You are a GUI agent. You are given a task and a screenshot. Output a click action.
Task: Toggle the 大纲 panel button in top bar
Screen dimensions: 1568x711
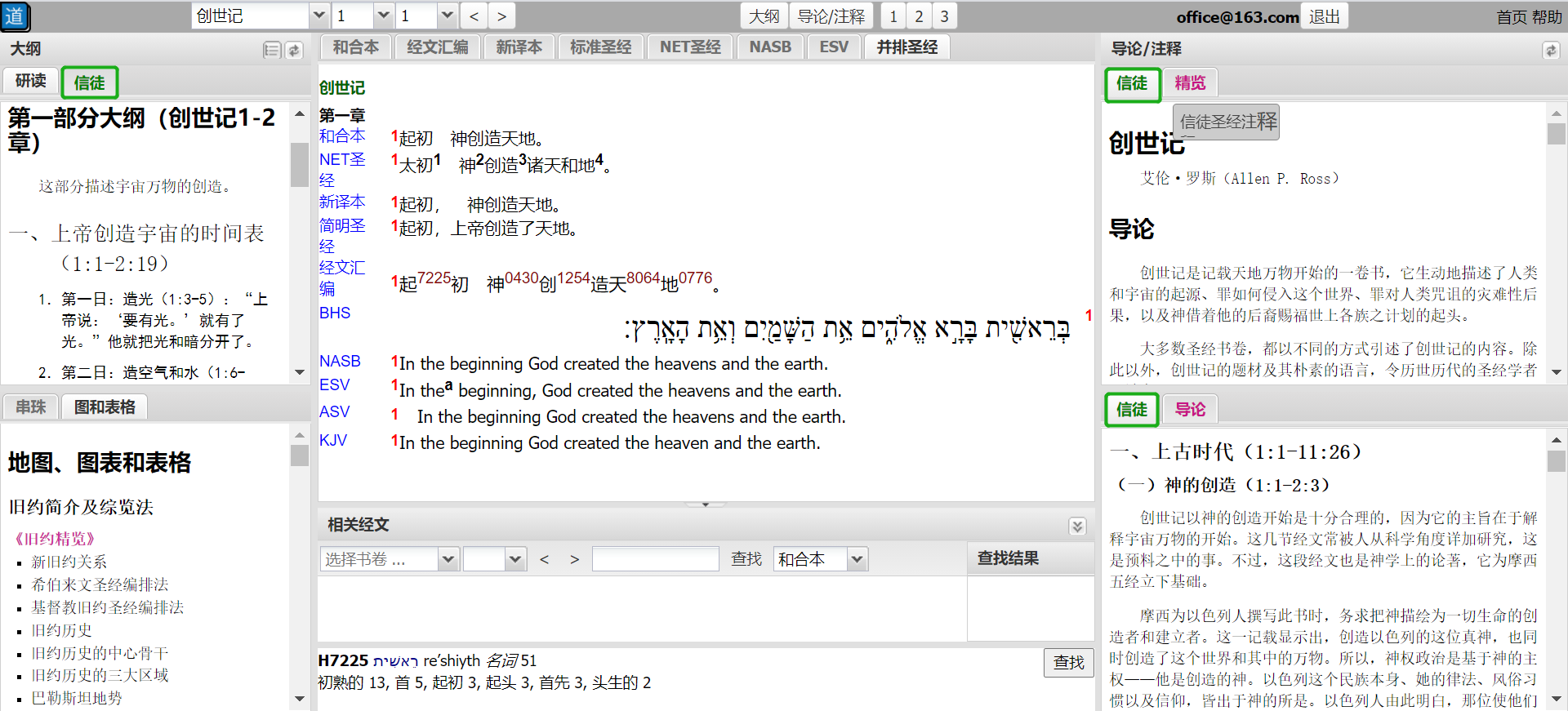[x=764, y=16]
